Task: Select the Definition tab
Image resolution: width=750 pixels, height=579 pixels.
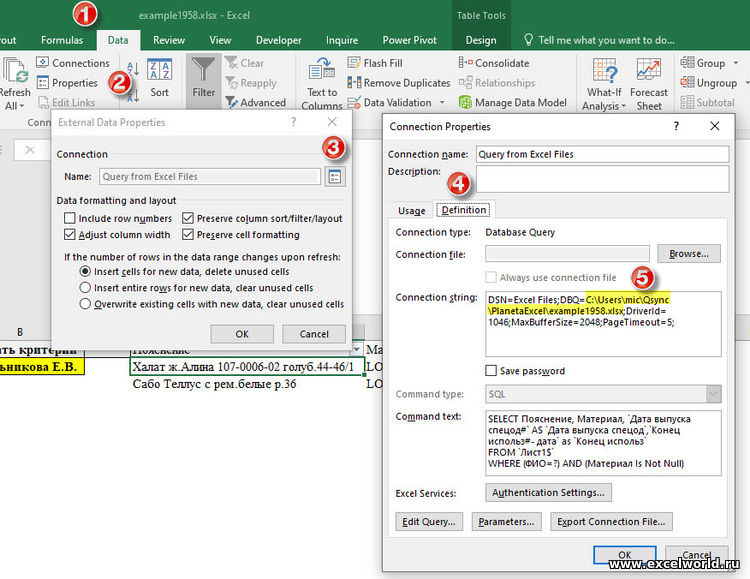Action: 463,210
